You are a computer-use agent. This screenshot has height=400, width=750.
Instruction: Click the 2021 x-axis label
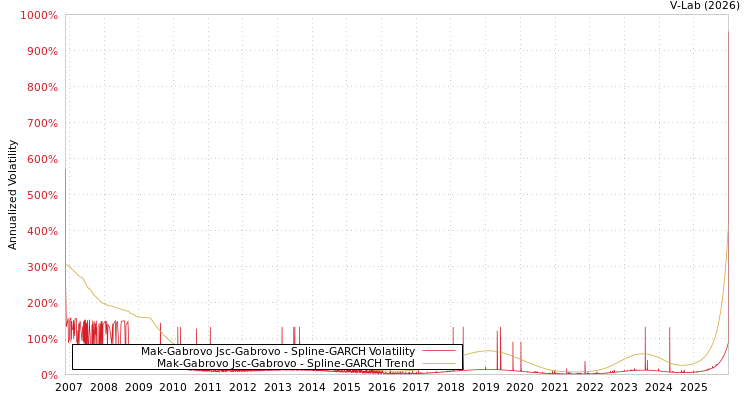coord(555,387)
